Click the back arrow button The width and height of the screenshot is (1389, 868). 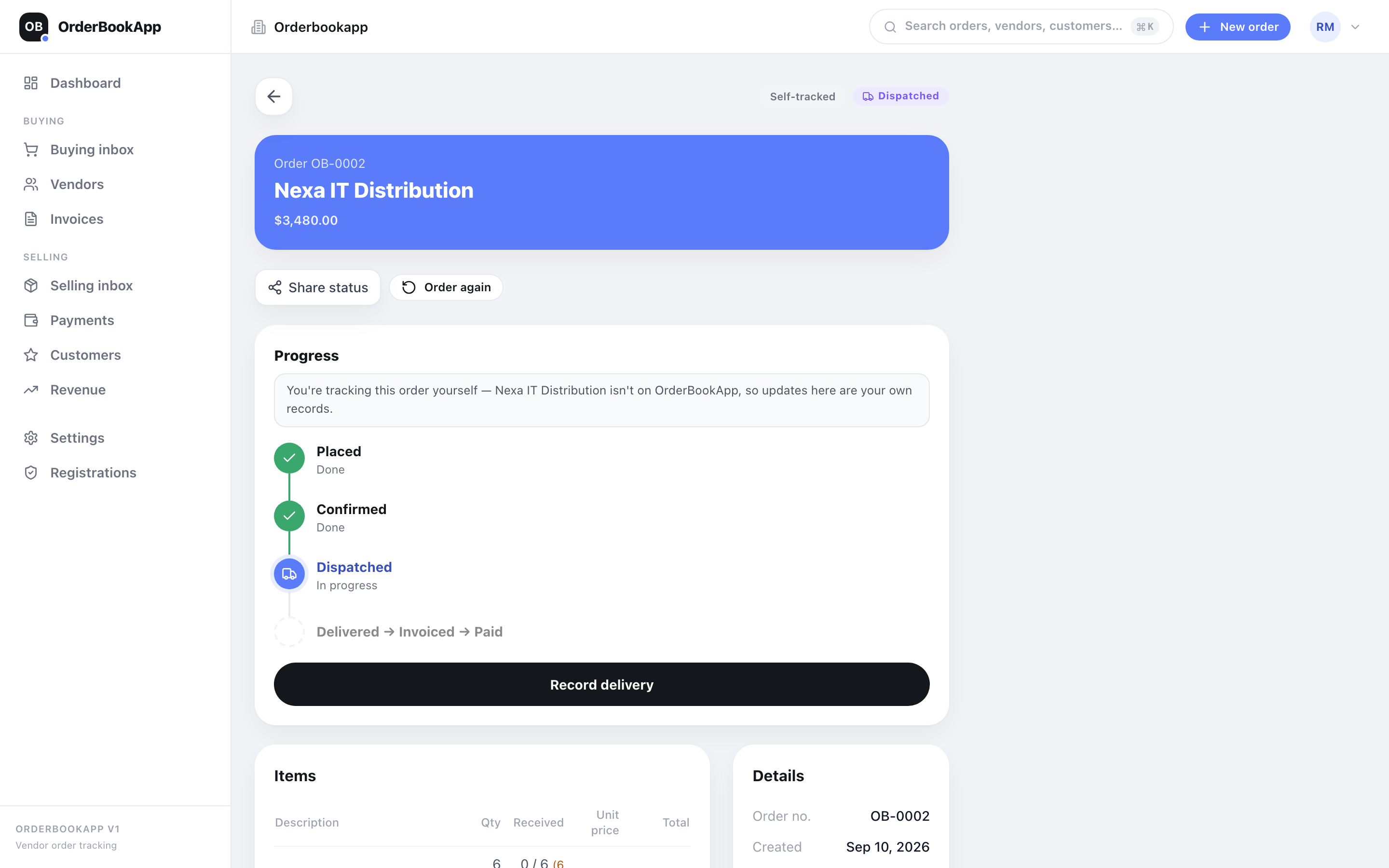(274, 96)
